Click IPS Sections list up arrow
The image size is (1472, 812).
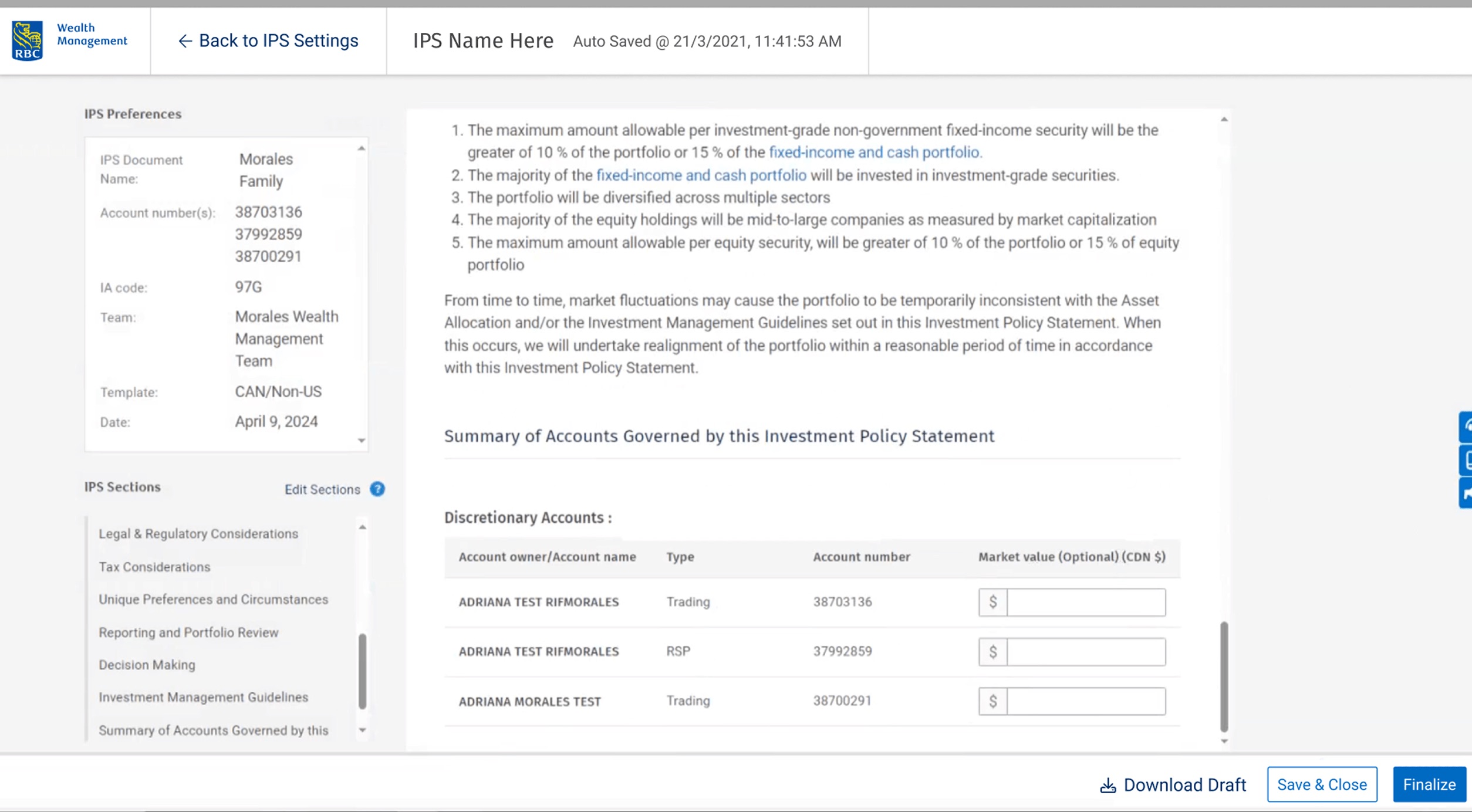(x=362, y=527)
